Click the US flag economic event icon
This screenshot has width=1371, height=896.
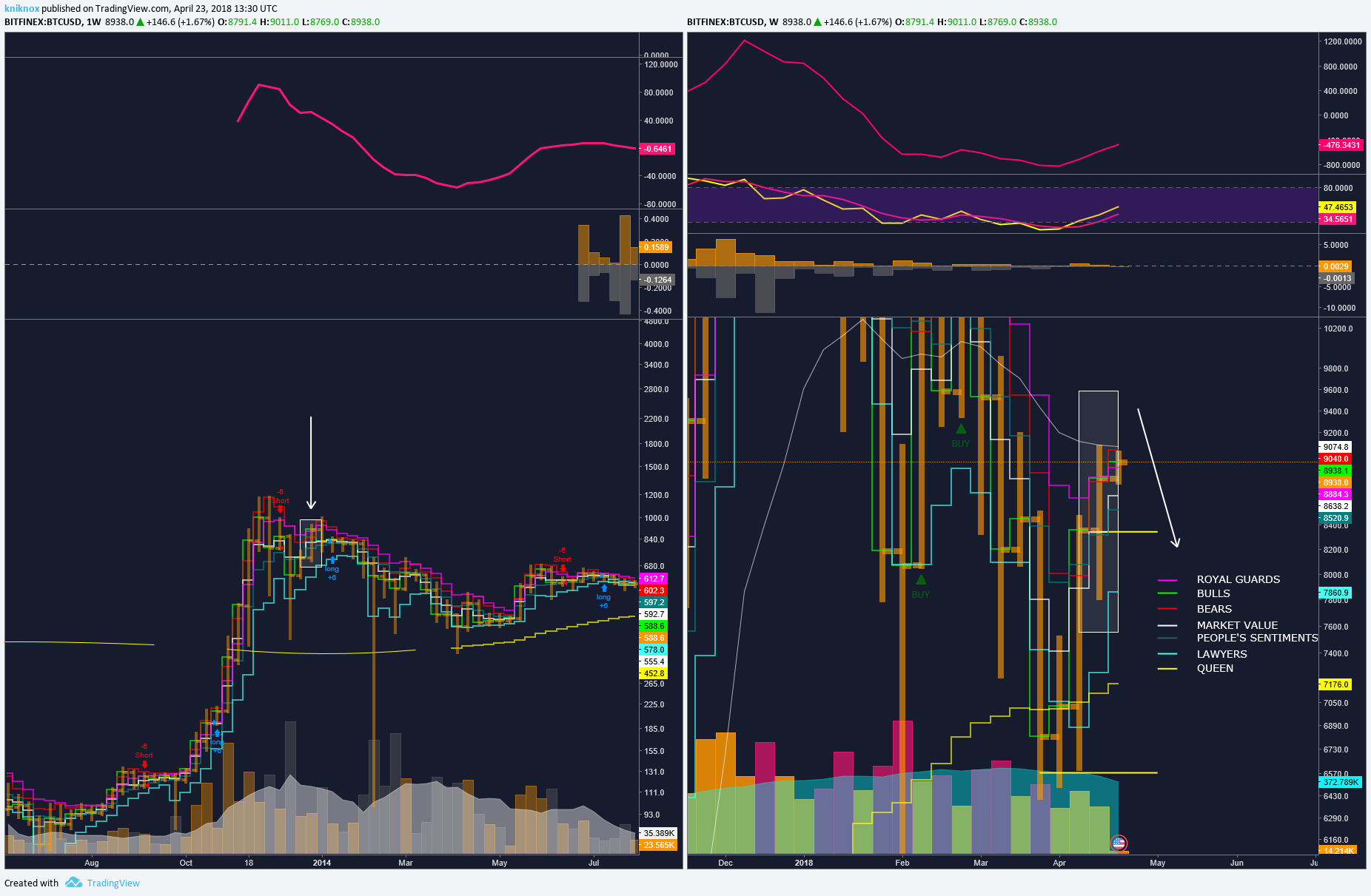pos(1119,843)
